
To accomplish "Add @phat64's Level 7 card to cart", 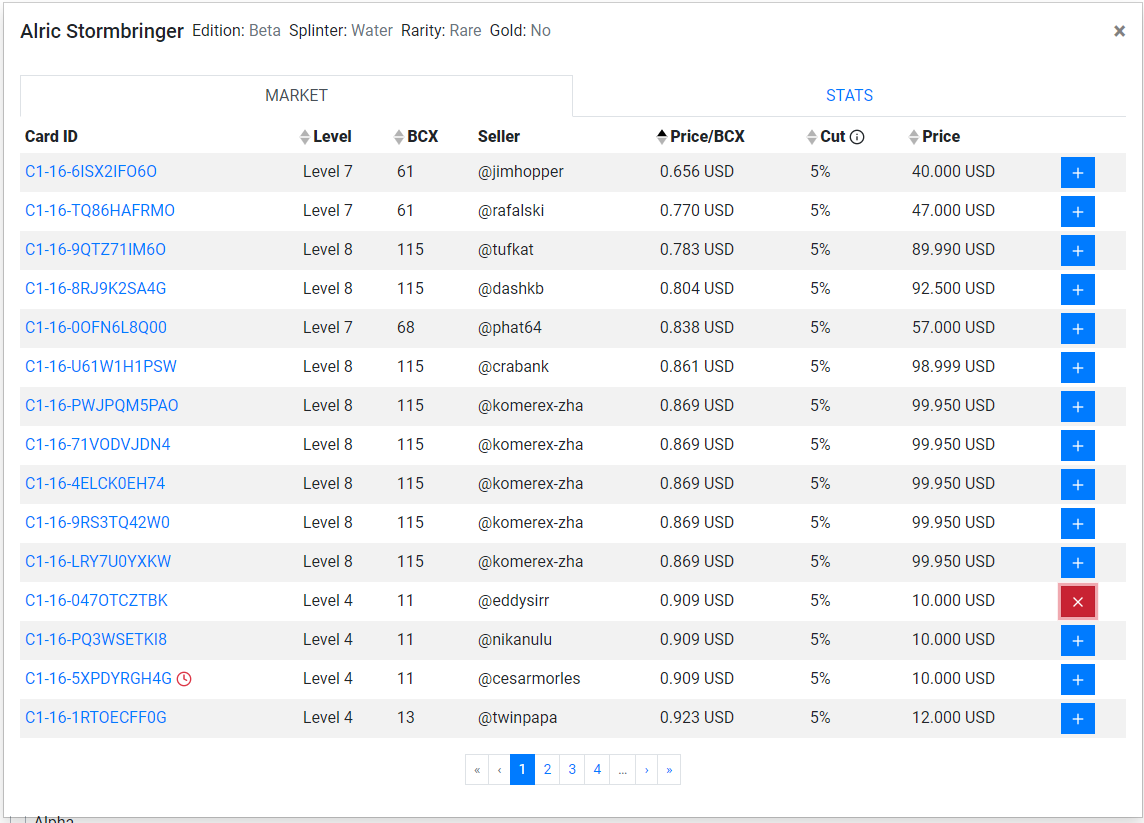I will (x=1077, y=329).
